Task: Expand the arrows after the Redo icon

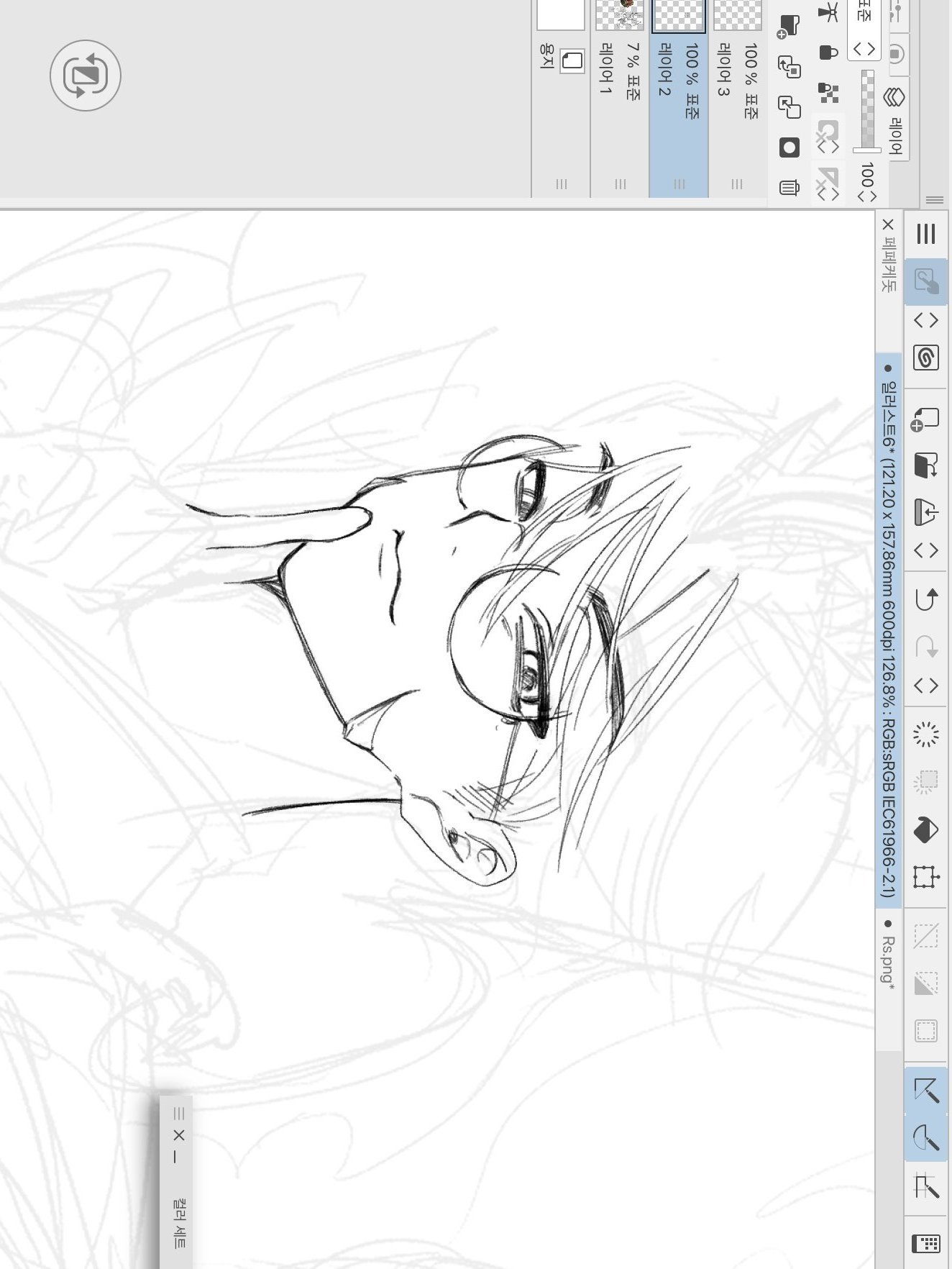Action: coord(926,686)
